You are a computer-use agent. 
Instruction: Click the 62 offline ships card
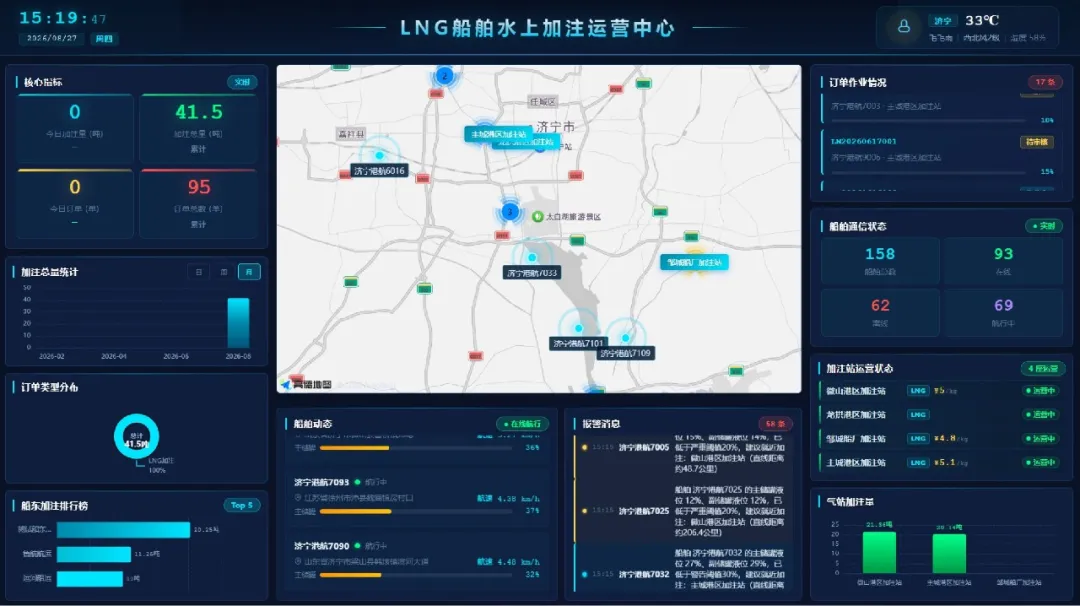pos(880,312)
